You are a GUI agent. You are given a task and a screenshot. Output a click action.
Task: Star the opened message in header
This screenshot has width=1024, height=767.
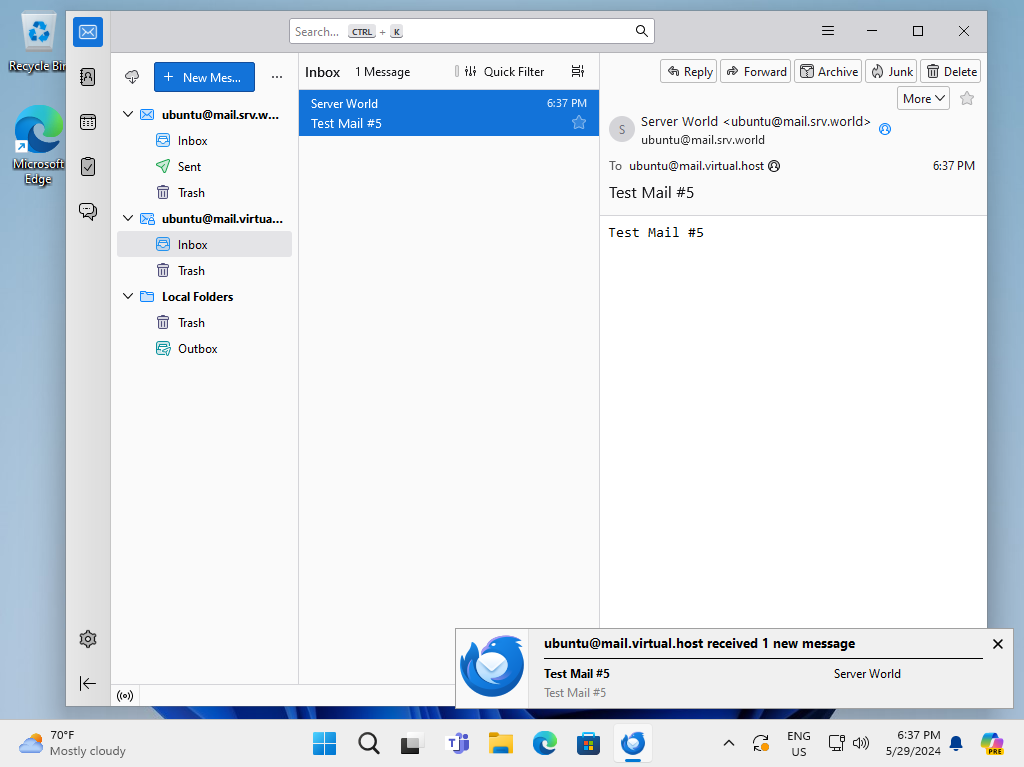click(x=967, y=99)
